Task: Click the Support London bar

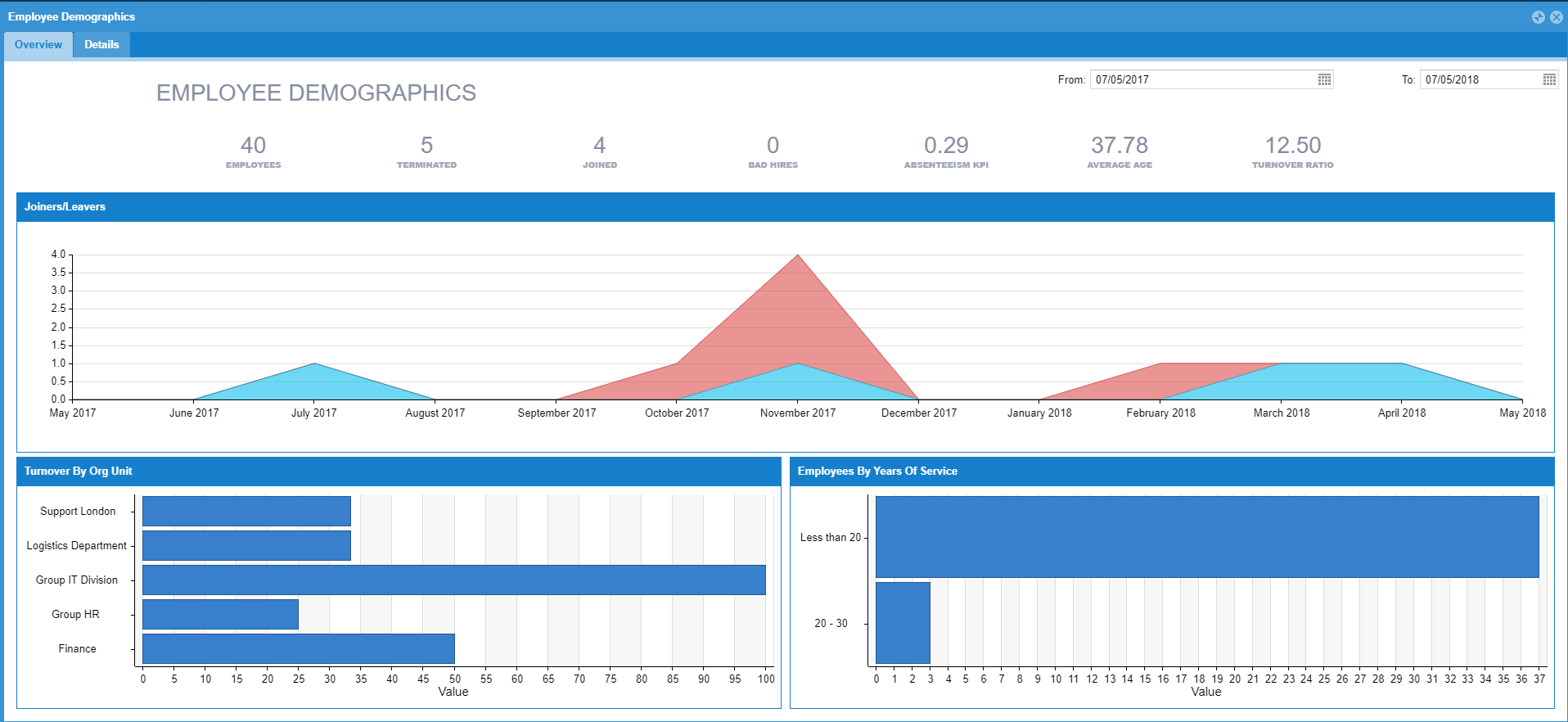Action: [x=246, y=512]
